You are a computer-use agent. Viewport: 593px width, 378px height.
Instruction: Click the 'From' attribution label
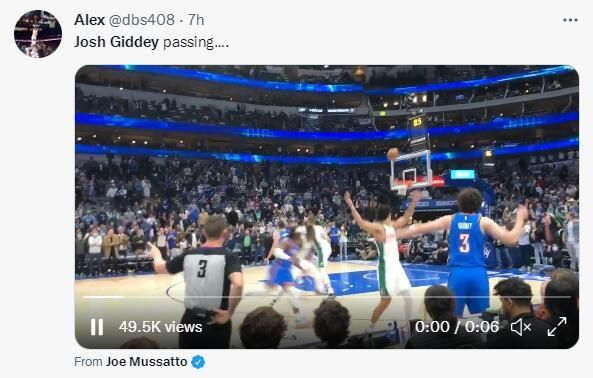[x=88, y=362]
